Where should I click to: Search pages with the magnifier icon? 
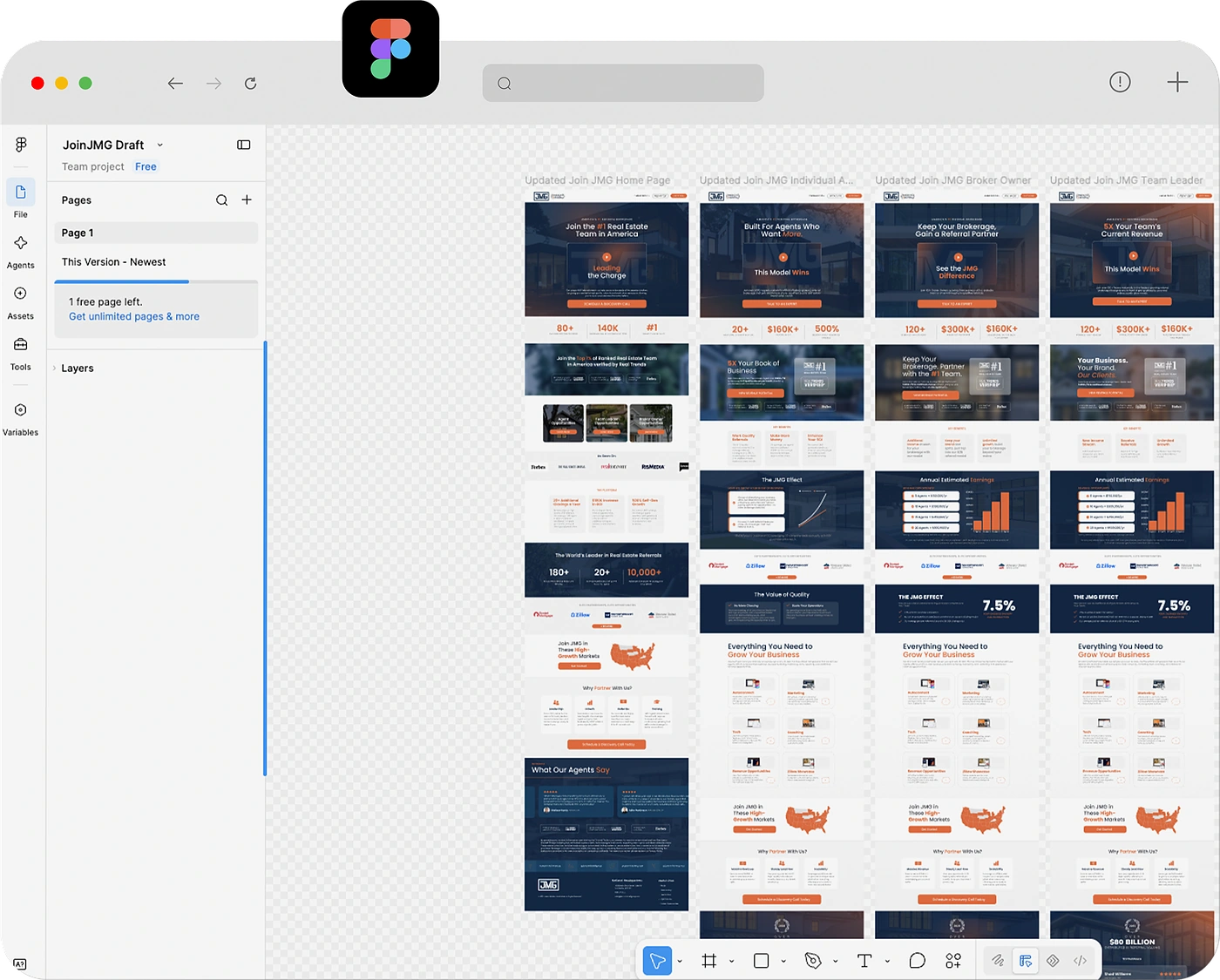pyautogui.click(x=222, y=200)
